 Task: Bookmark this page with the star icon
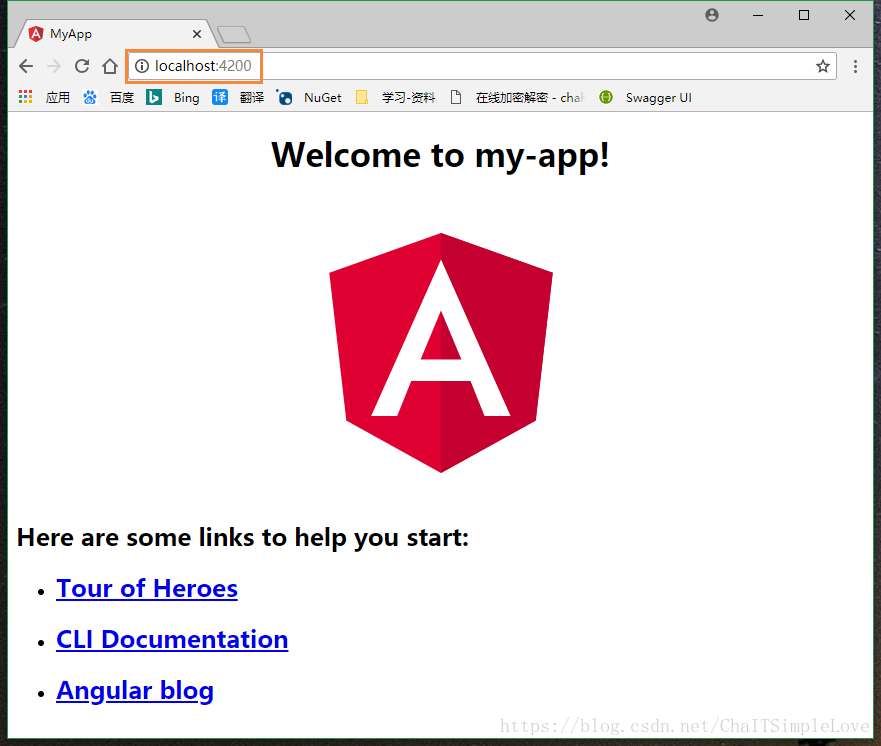(x=823, y=66)
